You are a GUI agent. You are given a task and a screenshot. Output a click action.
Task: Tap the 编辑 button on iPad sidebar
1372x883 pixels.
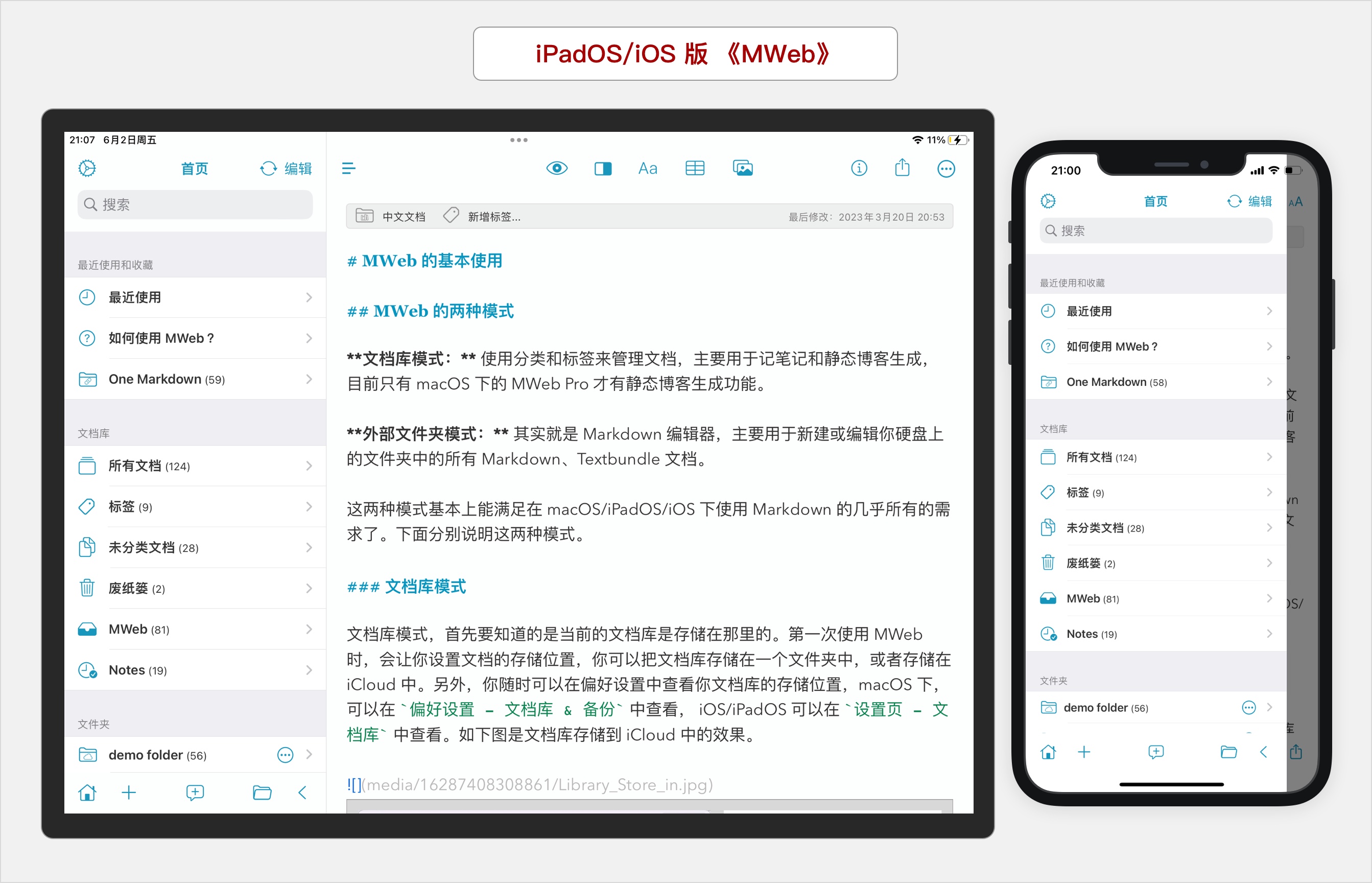(298, 169)
